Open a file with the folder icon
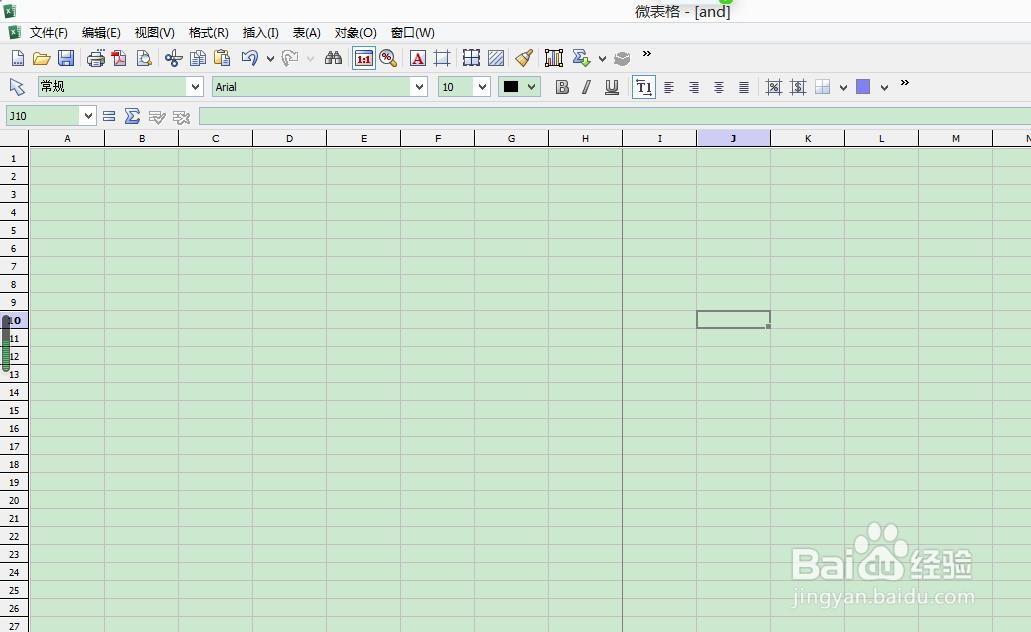The width and height of the screenshot is (1031, 632). 41,59
